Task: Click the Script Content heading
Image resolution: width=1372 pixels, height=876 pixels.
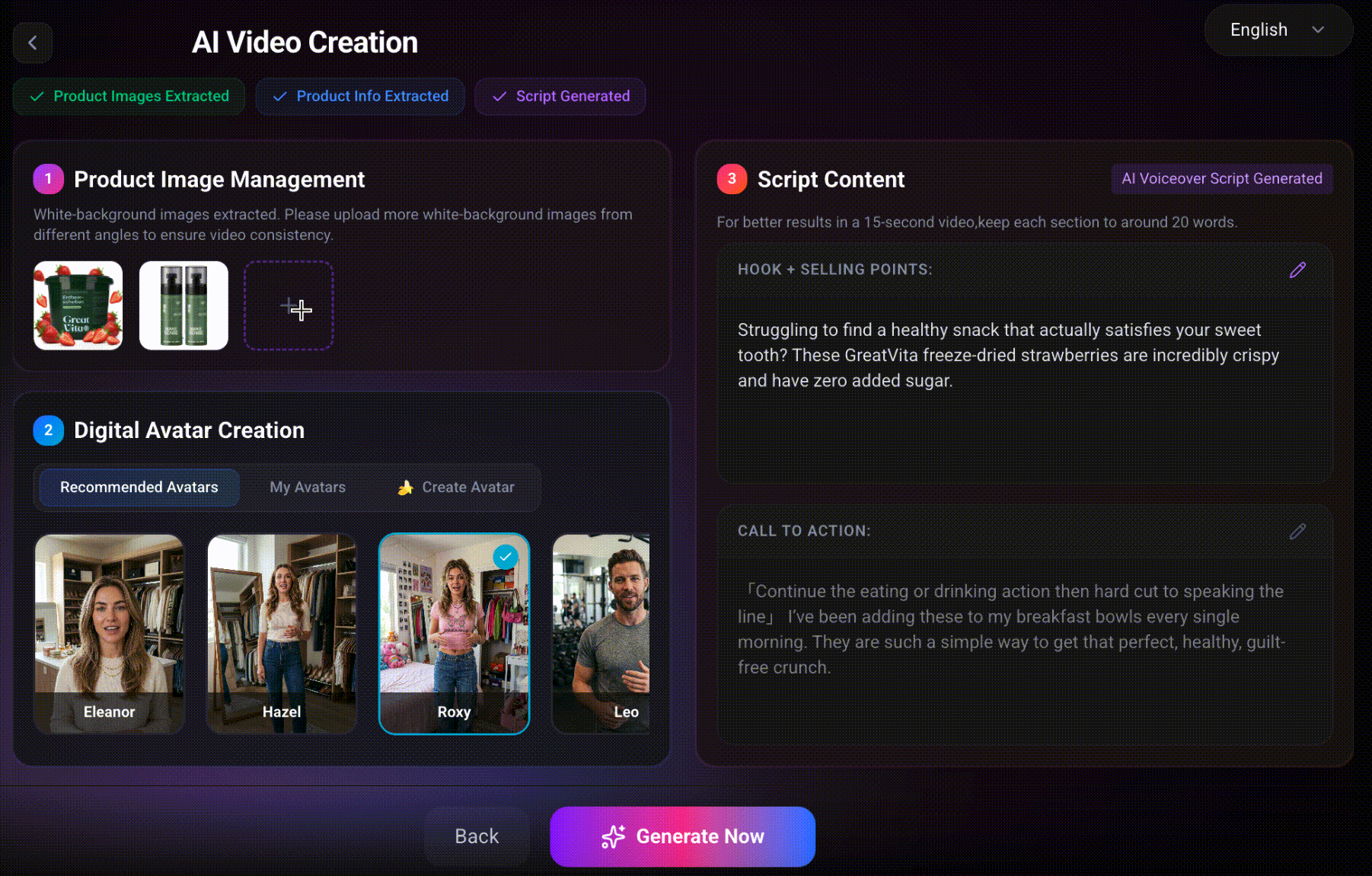Action: 831,180
